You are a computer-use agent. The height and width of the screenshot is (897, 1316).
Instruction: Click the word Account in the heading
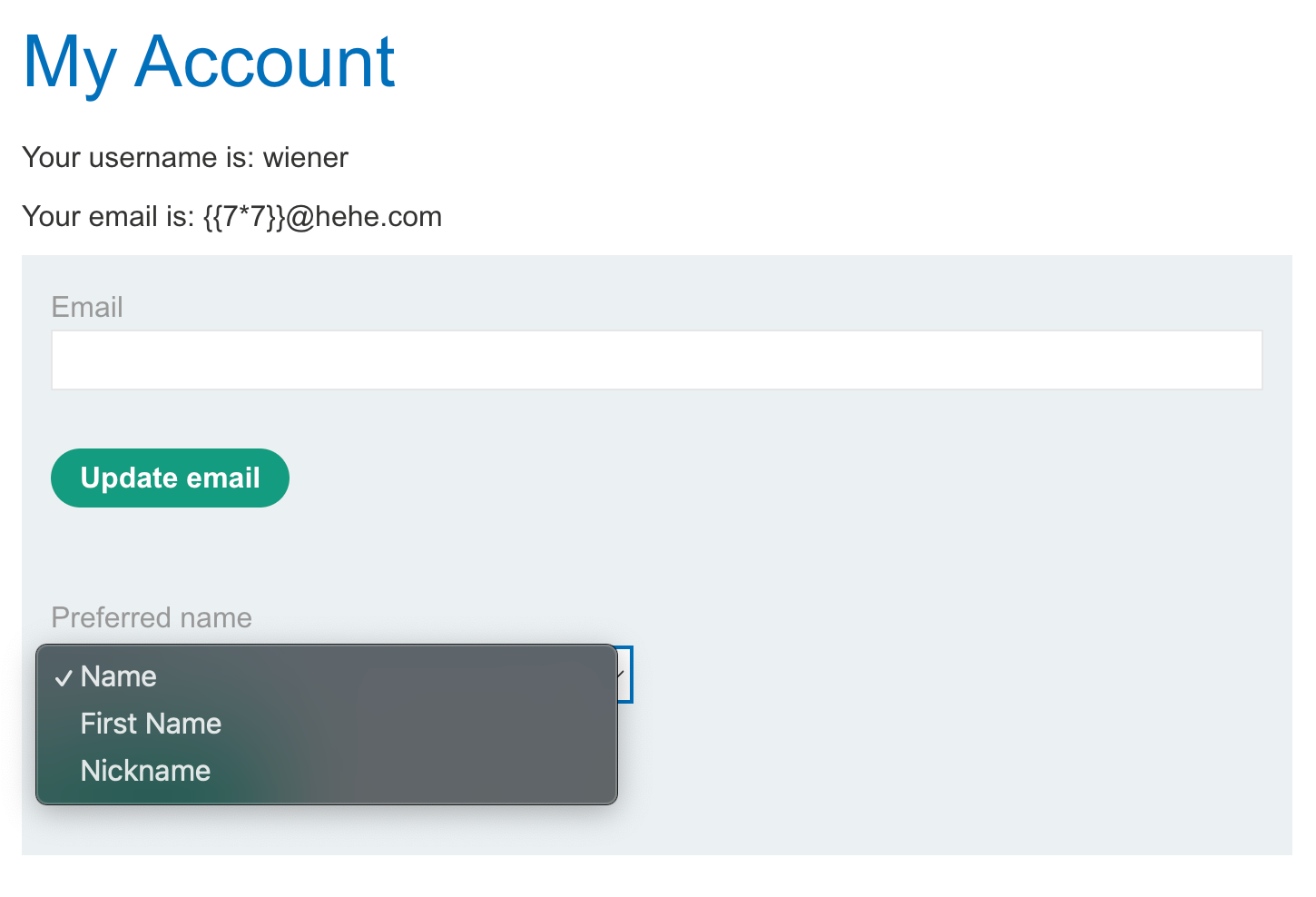(264, 62)
